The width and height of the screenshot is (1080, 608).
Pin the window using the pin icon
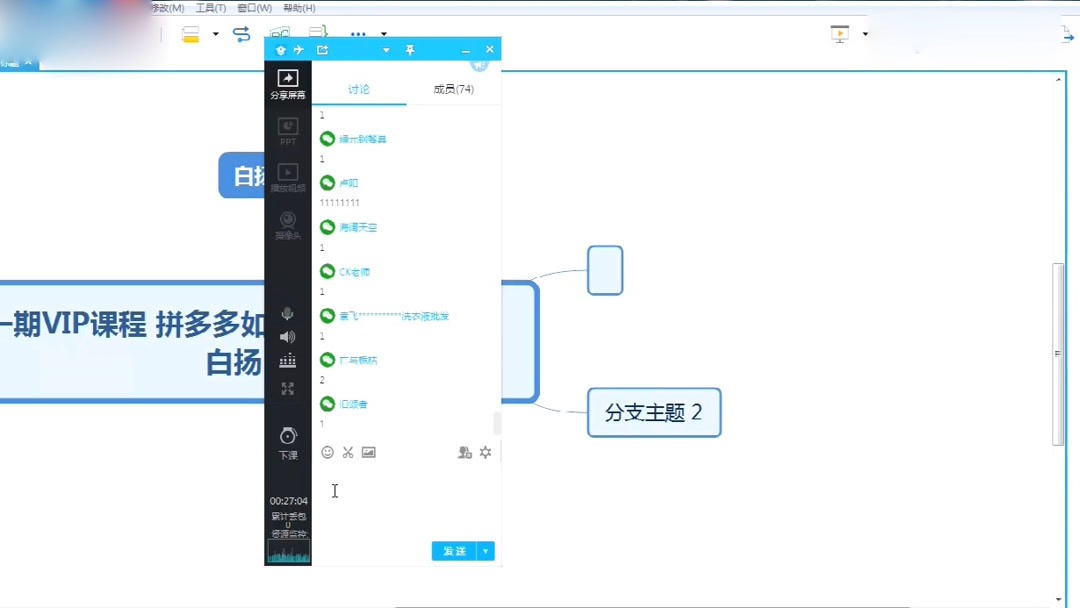coord(410,48)
